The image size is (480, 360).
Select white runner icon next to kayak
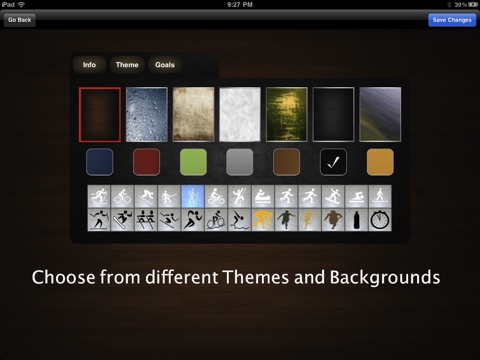tap(286, 196)
